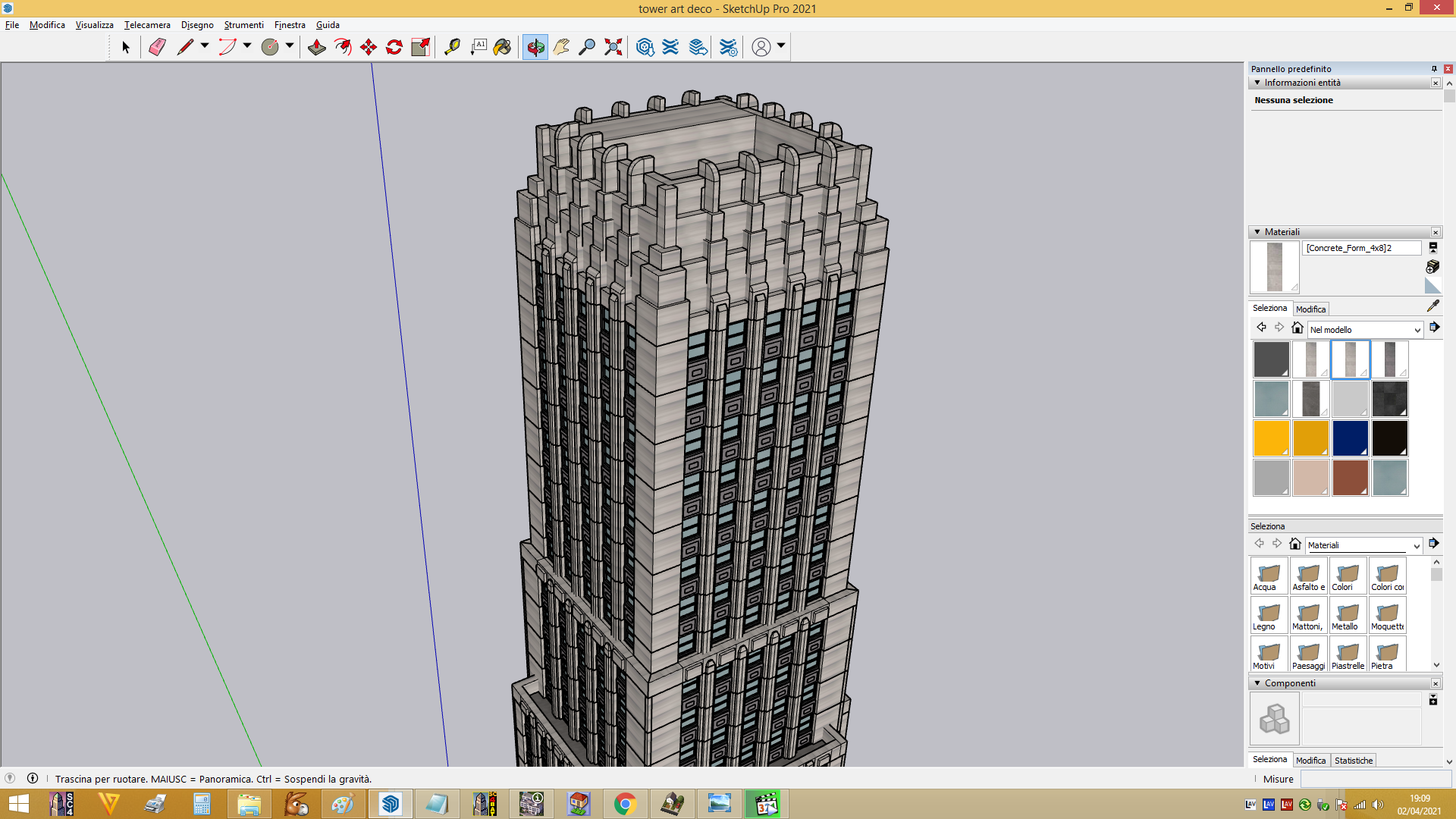Activate the Push/Pull tool
This screenshot has height=819, width=1456.
pyautogui.click(x=317, y=47)
